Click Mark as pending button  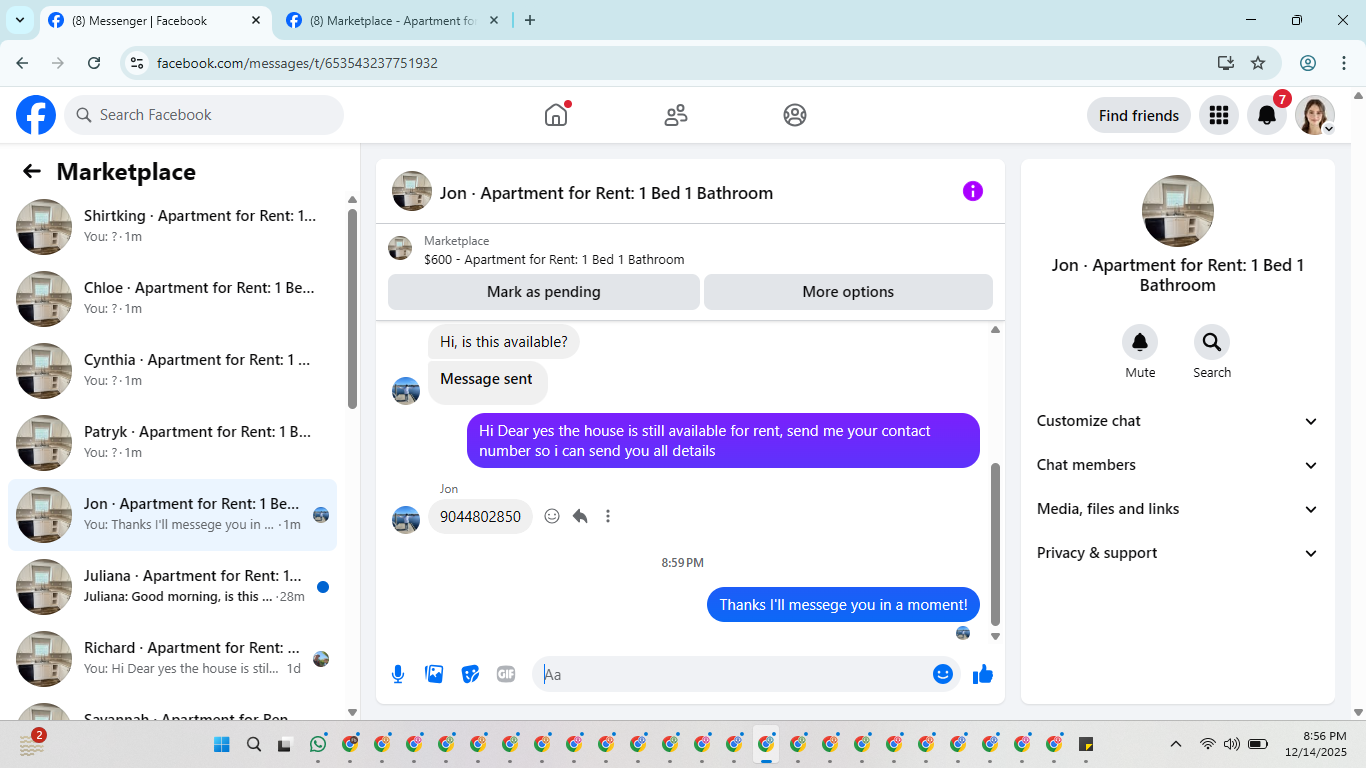coord(544,292)
